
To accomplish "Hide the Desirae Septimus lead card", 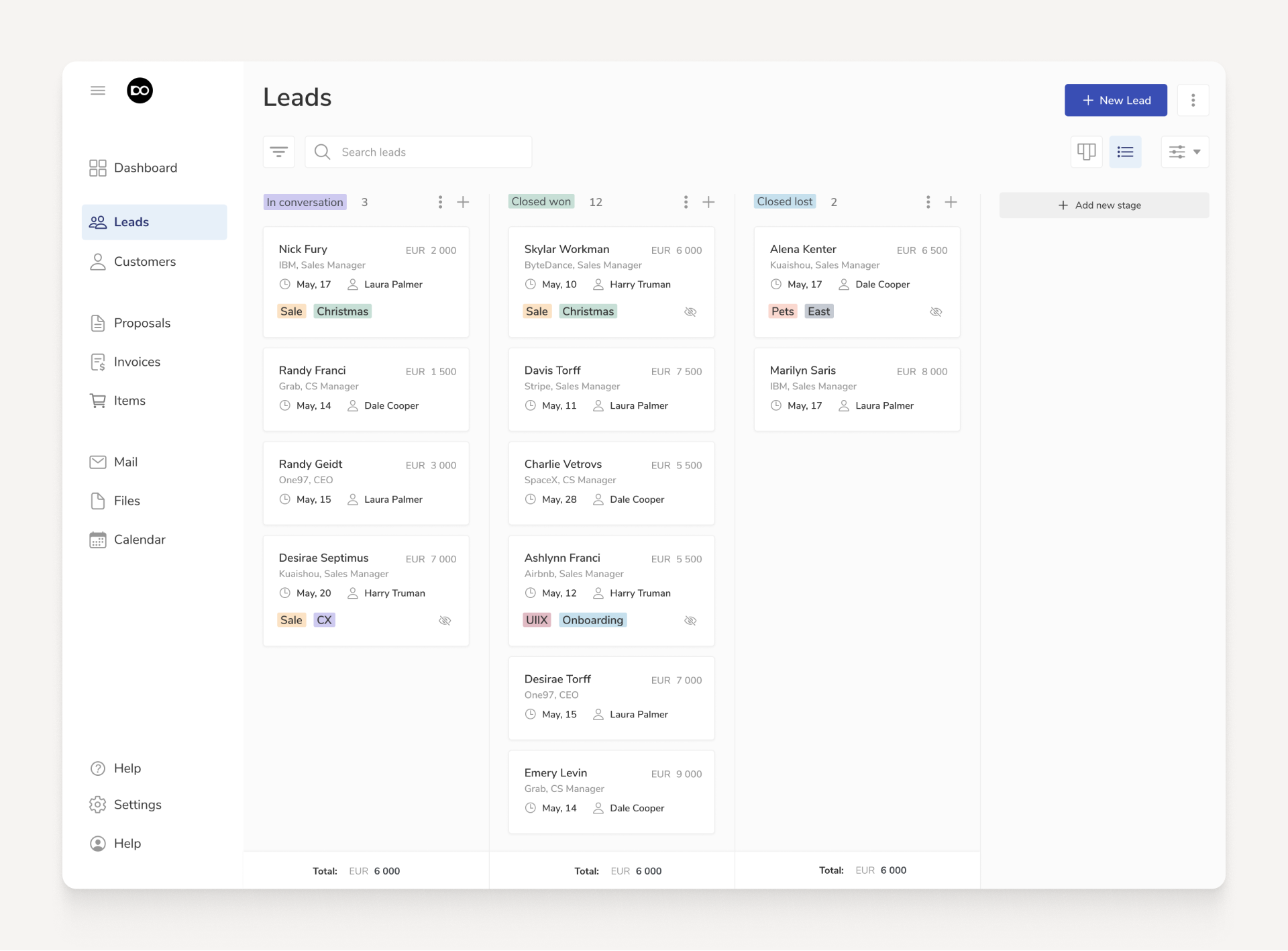I will [445, 620].
